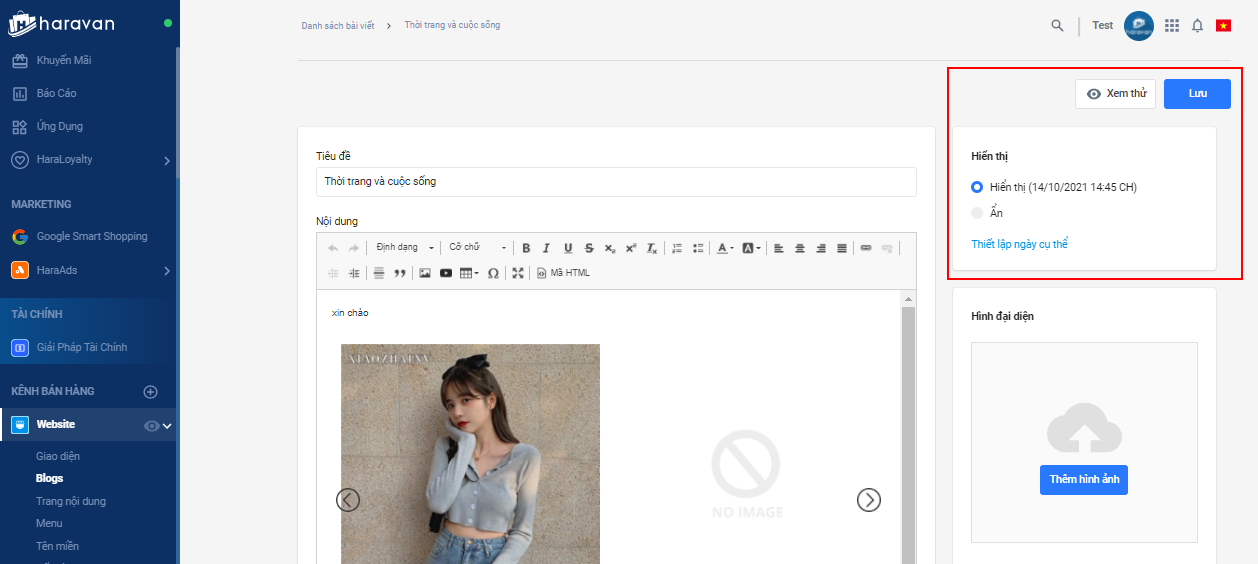The height and width of the screenshot is (564, 1258).
Task: Open notifications bell
Action: 1197,26
